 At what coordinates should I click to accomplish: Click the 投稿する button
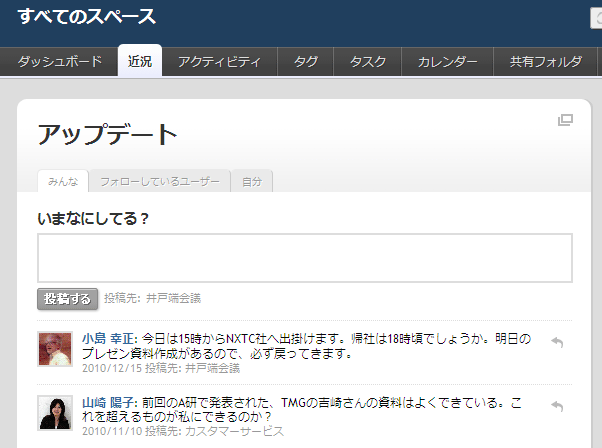coord(68,299)
